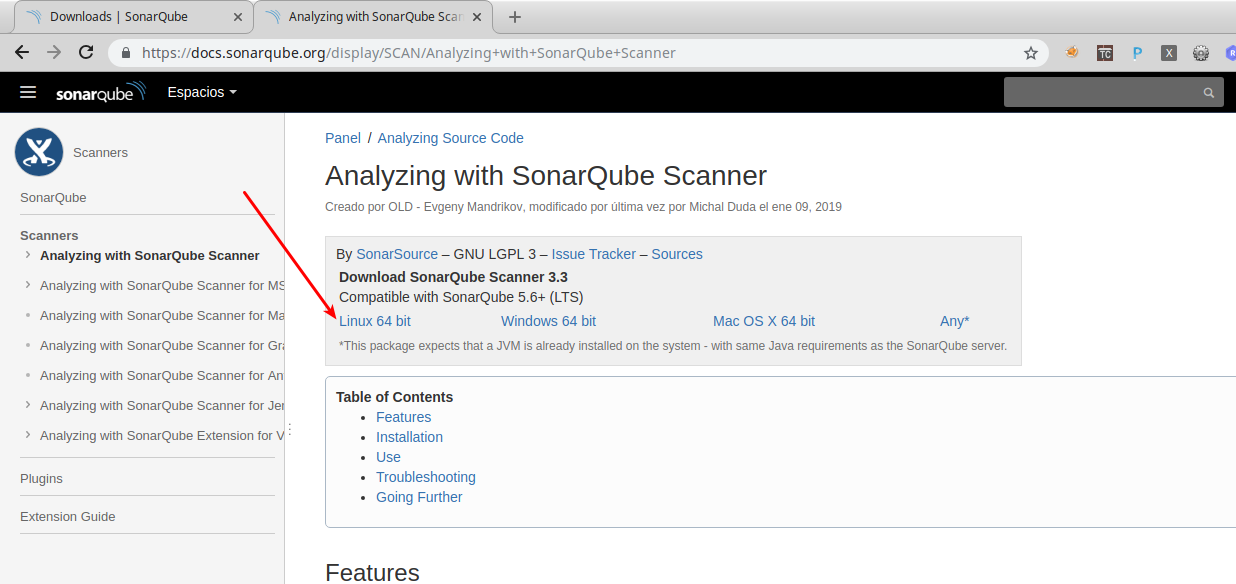Click the Windows 64 bit download link
This screenshot has width=1236, height=584.
click(x=548, y=321)
